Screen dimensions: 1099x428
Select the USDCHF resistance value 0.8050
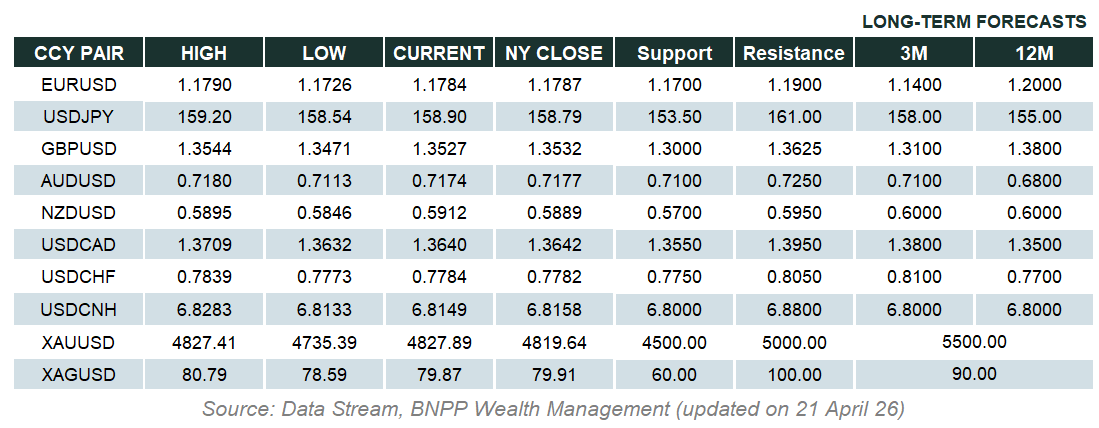794,278
